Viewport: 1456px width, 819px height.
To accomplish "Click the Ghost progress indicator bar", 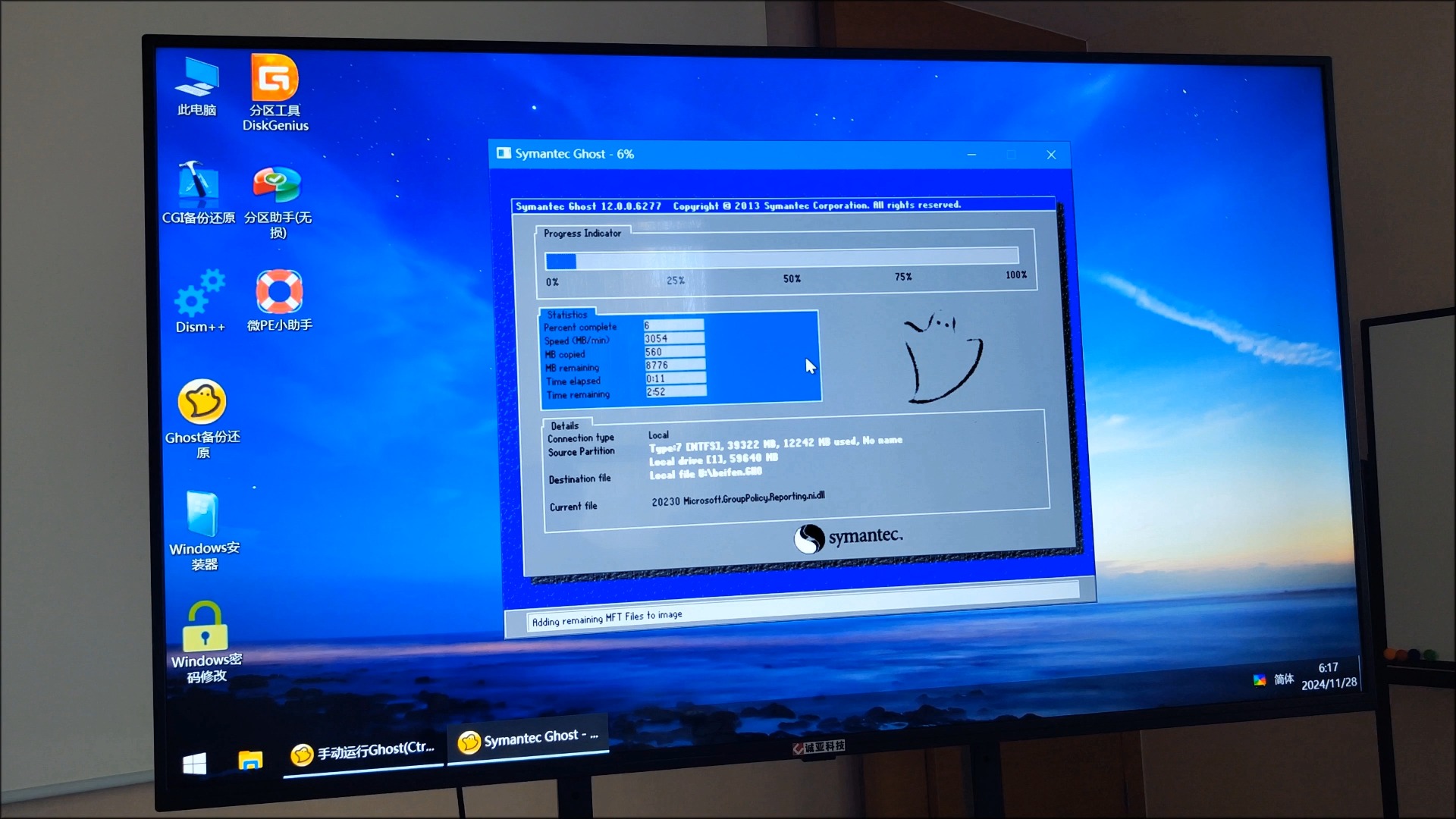I will (781, 258).
